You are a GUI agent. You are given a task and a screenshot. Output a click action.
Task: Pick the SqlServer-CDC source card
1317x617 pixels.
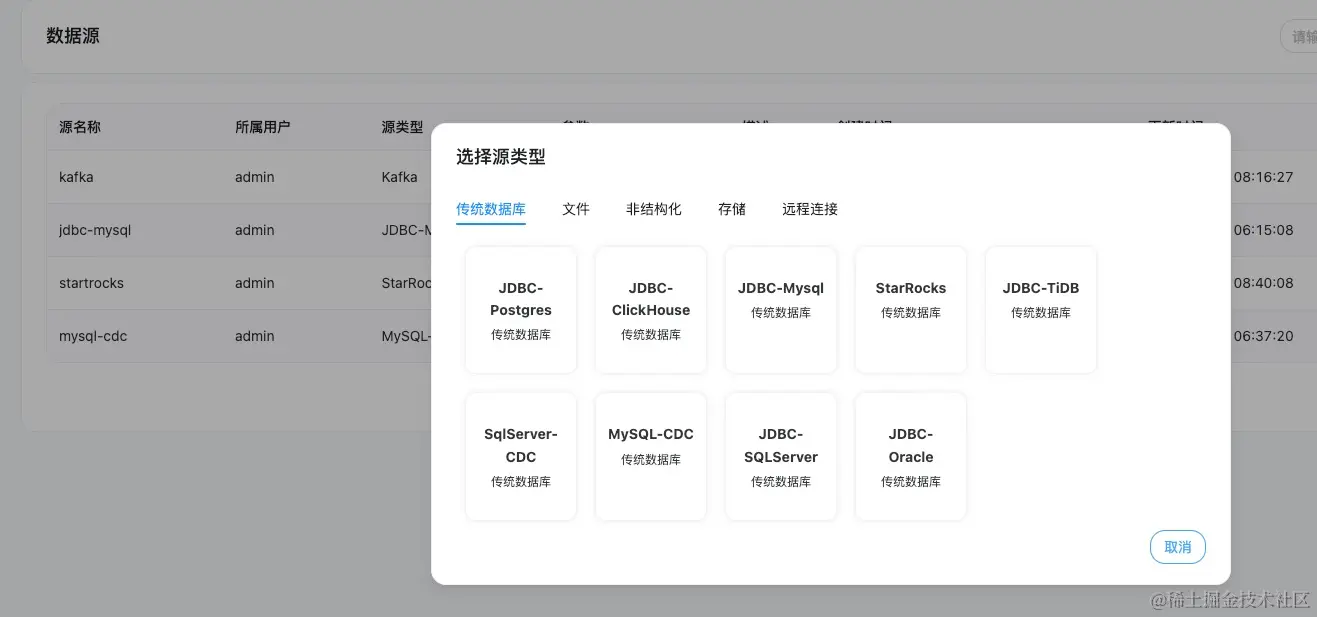(521, 456)
